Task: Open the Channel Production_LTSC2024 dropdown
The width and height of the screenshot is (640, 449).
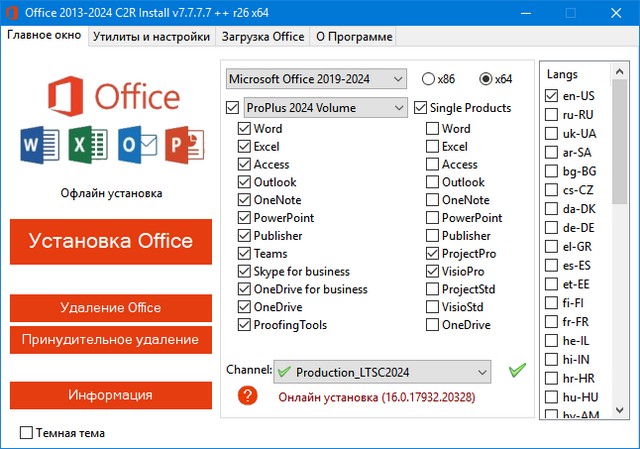Action: coord(382,371)
